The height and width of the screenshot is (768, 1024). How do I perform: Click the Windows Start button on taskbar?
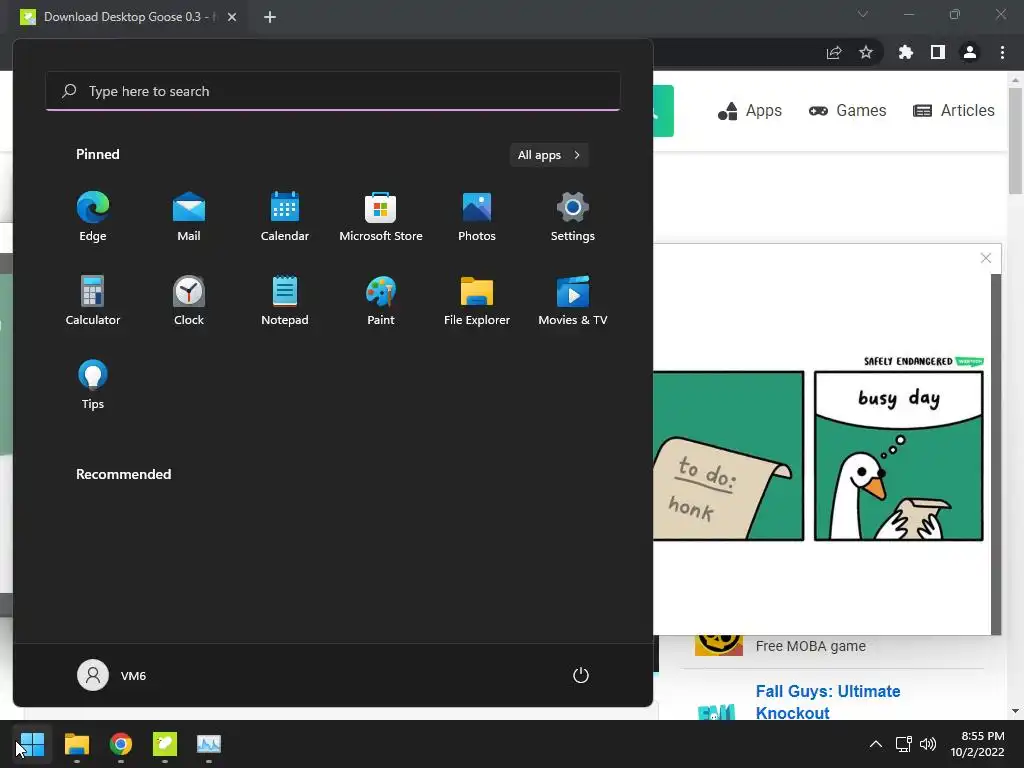pos(31,744)
